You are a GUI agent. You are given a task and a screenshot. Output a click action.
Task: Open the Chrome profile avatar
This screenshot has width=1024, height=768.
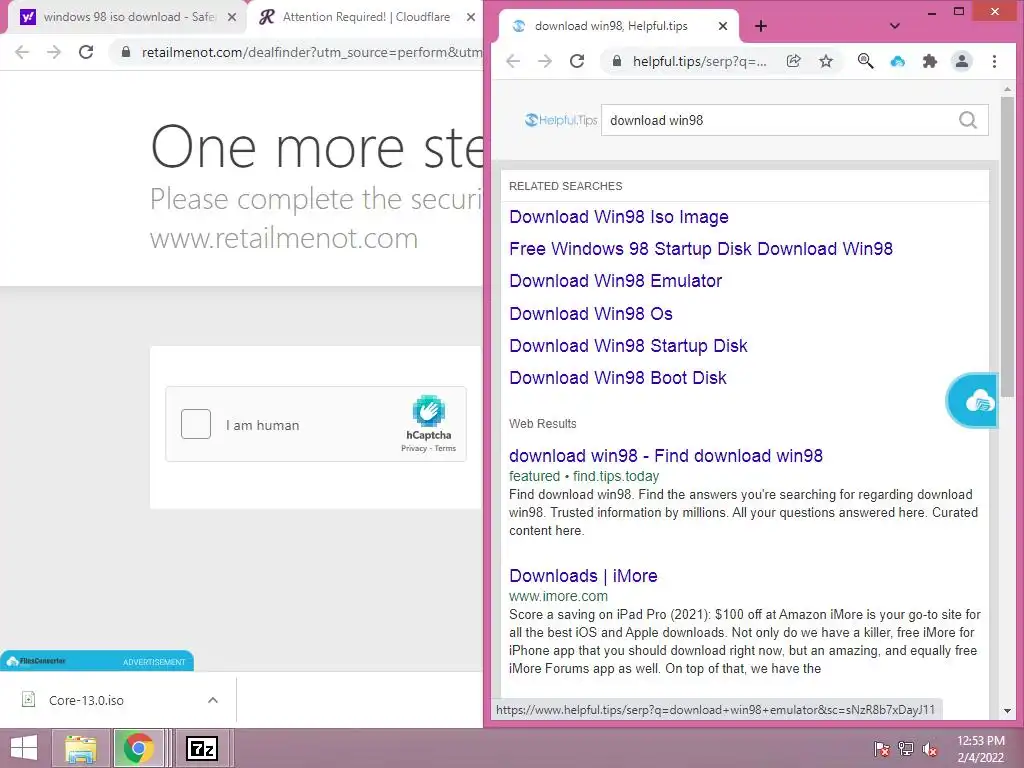click(x=962, y=61)
